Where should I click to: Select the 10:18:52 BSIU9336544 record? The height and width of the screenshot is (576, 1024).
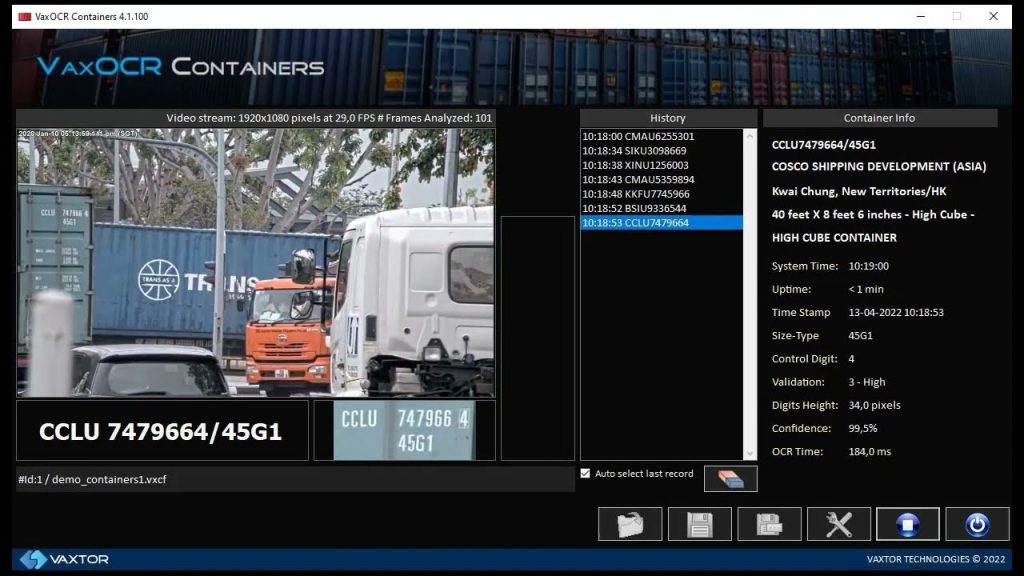click(634, 209)
